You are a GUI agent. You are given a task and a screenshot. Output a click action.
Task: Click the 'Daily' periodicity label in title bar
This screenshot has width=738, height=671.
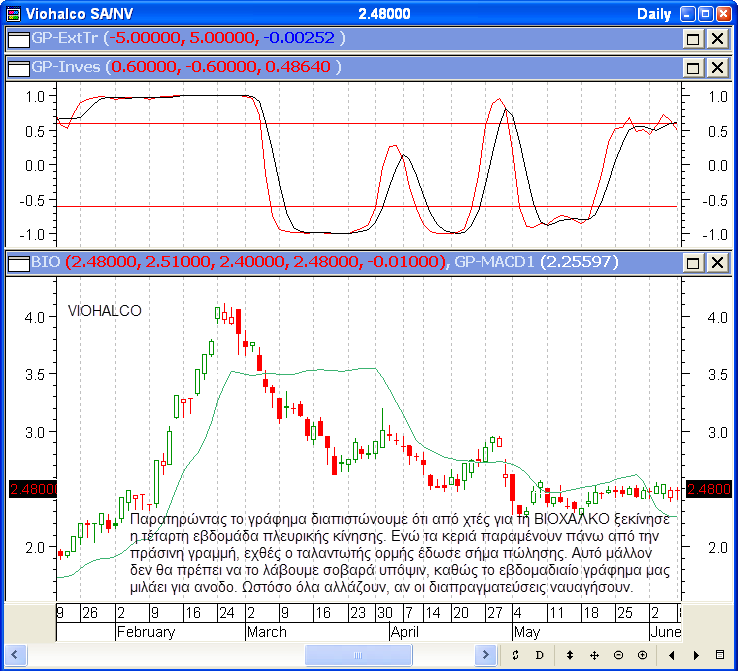[654, 14]
